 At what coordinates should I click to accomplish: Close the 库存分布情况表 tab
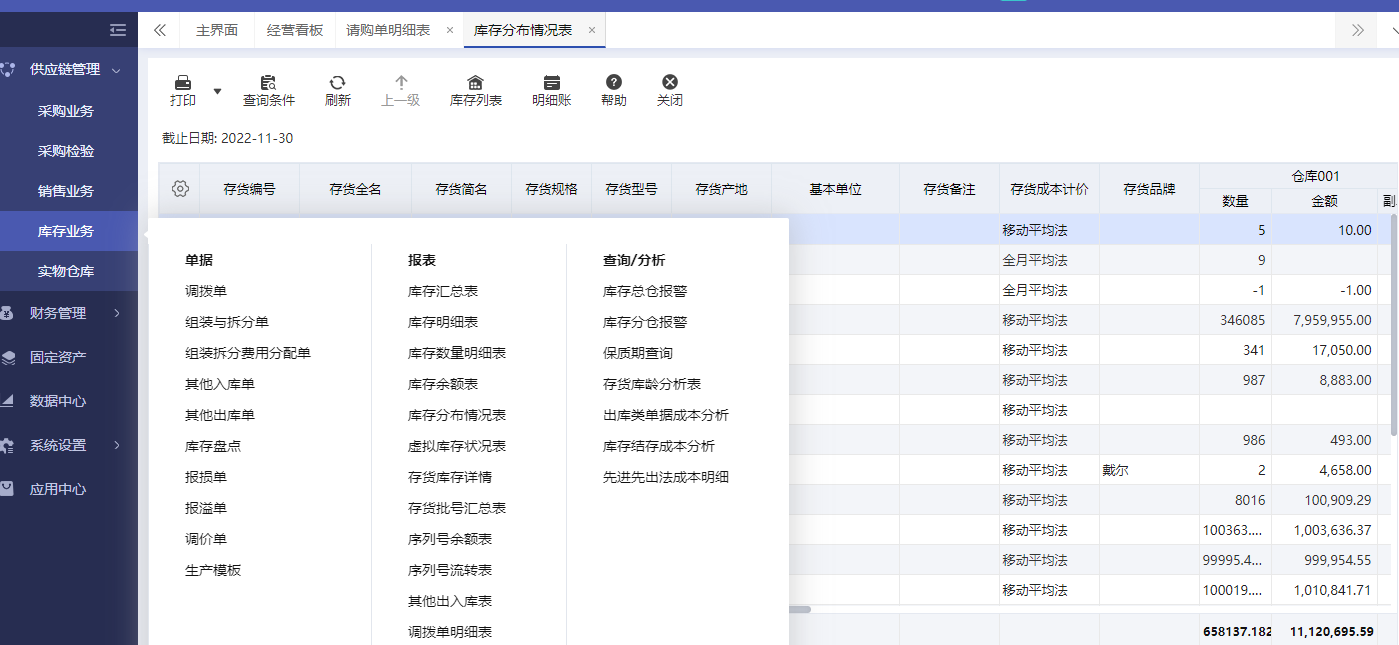591,30
